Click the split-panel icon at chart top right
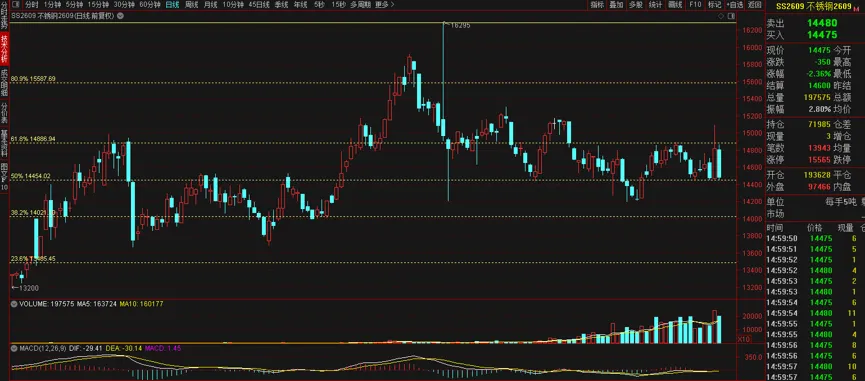 coord(730,17)
